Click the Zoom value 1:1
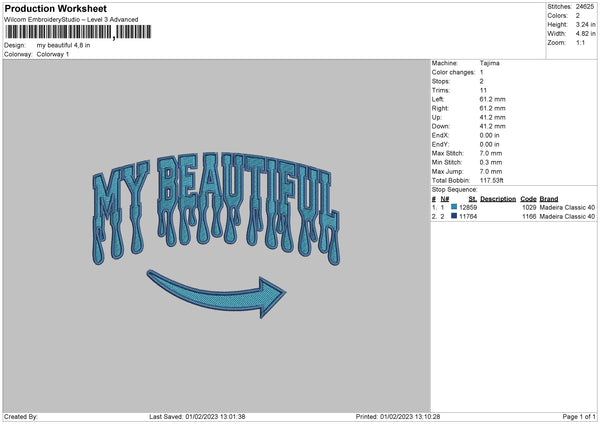 pos(580,43)
